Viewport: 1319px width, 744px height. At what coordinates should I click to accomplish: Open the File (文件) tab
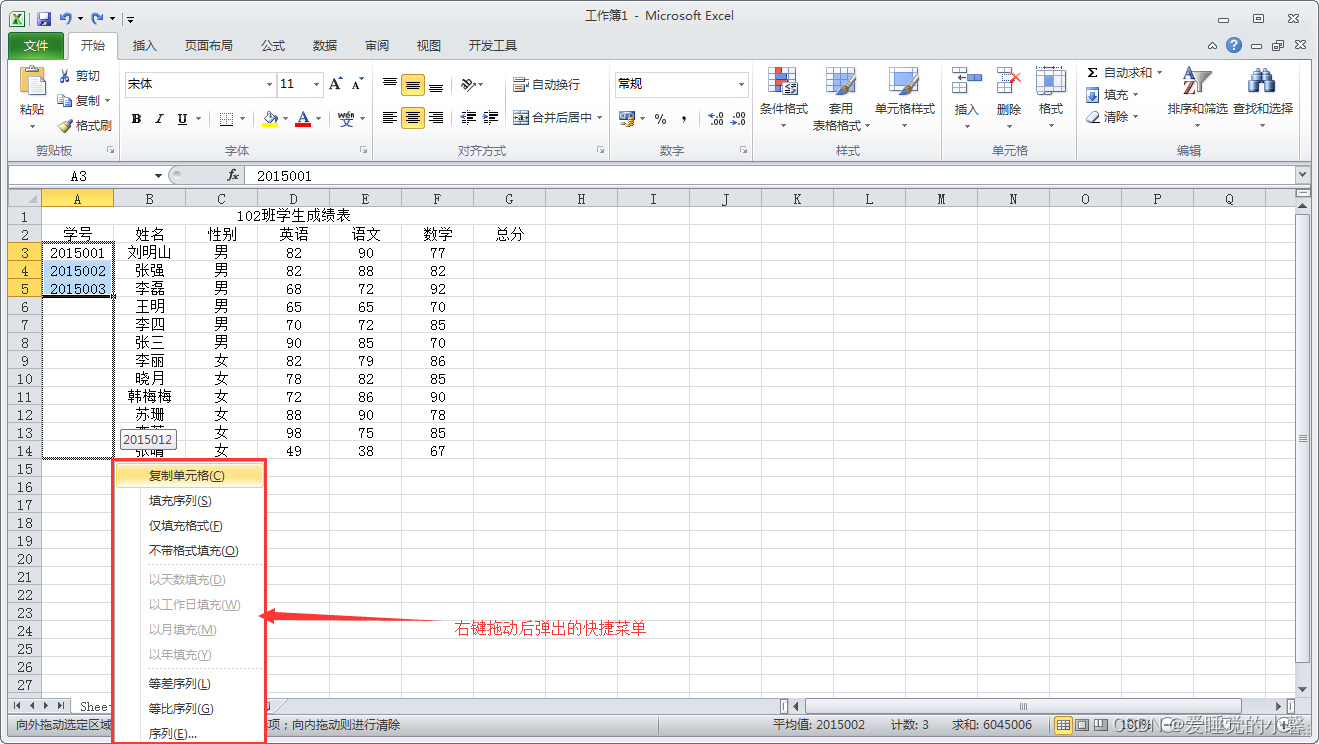pos(36,45)
